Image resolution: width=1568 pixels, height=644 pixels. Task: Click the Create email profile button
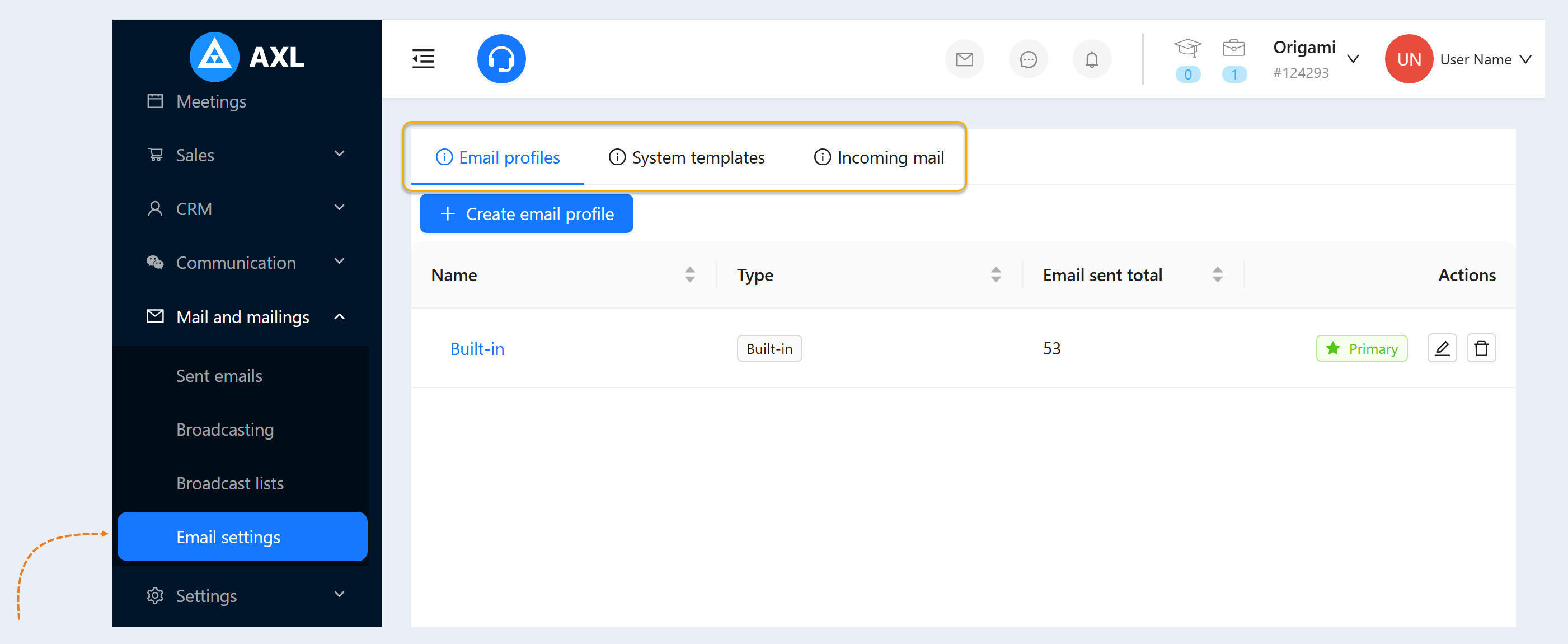point(526,213)
